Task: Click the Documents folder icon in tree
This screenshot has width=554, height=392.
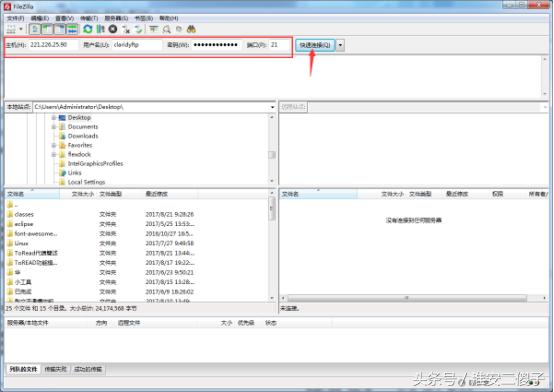Action: [x=62, y=127]
